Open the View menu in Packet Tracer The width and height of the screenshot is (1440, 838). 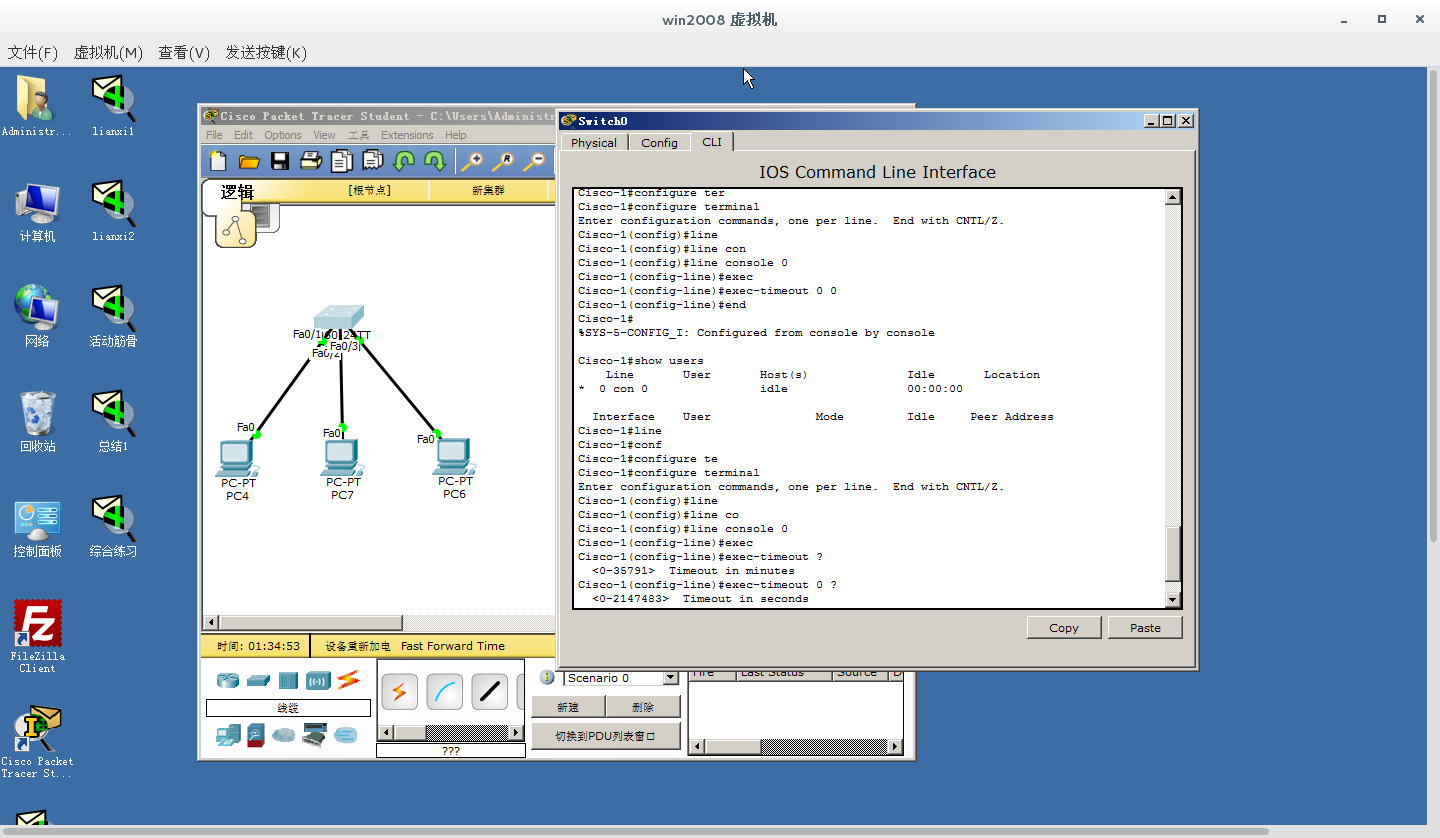pyautogui.click(x=324, y=135)
